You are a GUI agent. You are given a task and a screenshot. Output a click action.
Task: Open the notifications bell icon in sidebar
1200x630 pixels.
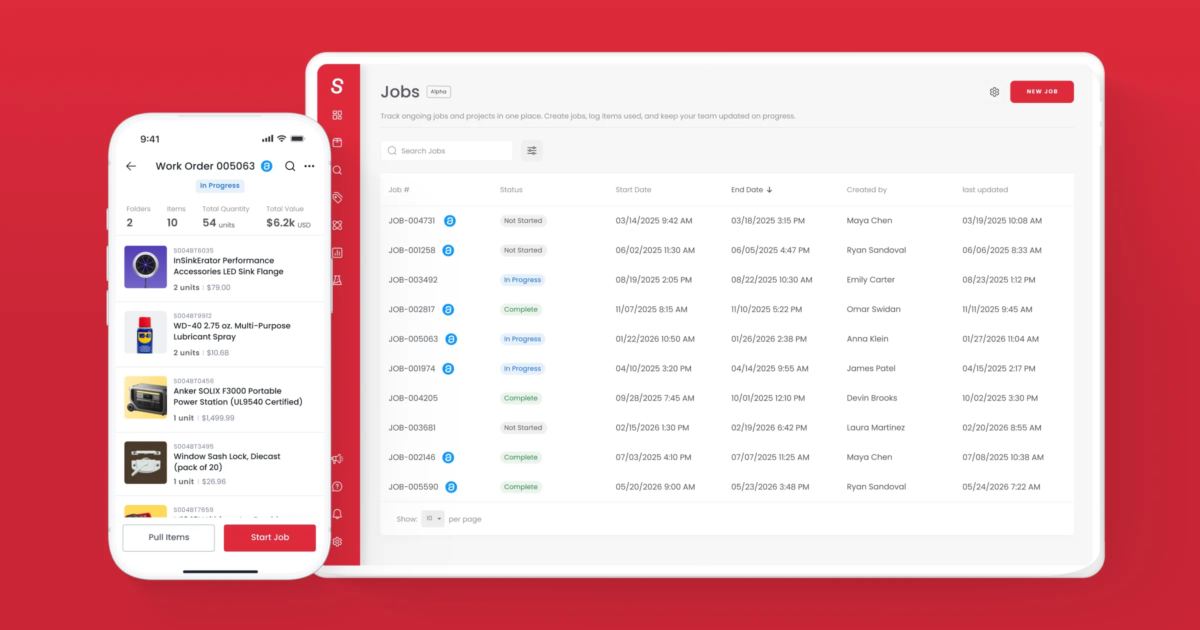point(337,514)
